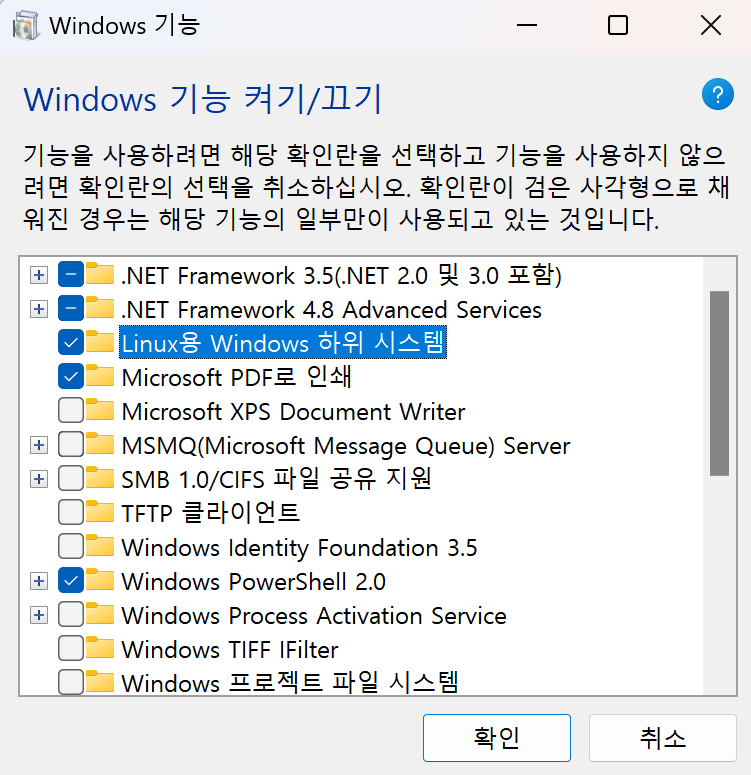Uncheck the Windows PowerShell 2.0 checkbox
The height and width of the screenshot is (775, 751).
point(71,581)
